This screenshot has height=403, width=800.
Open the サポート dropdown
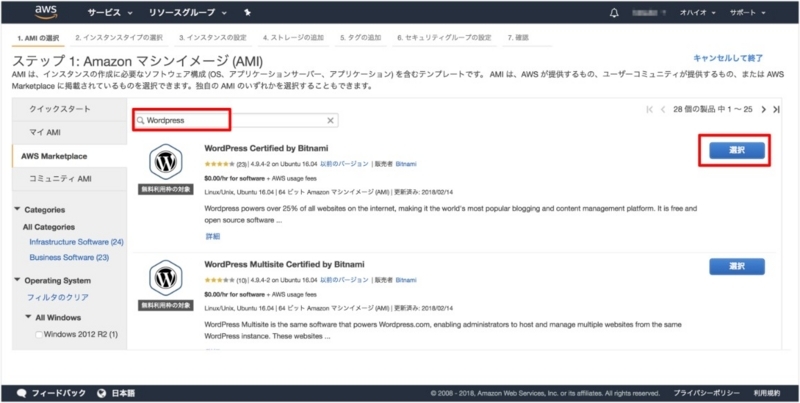point(747,13)
